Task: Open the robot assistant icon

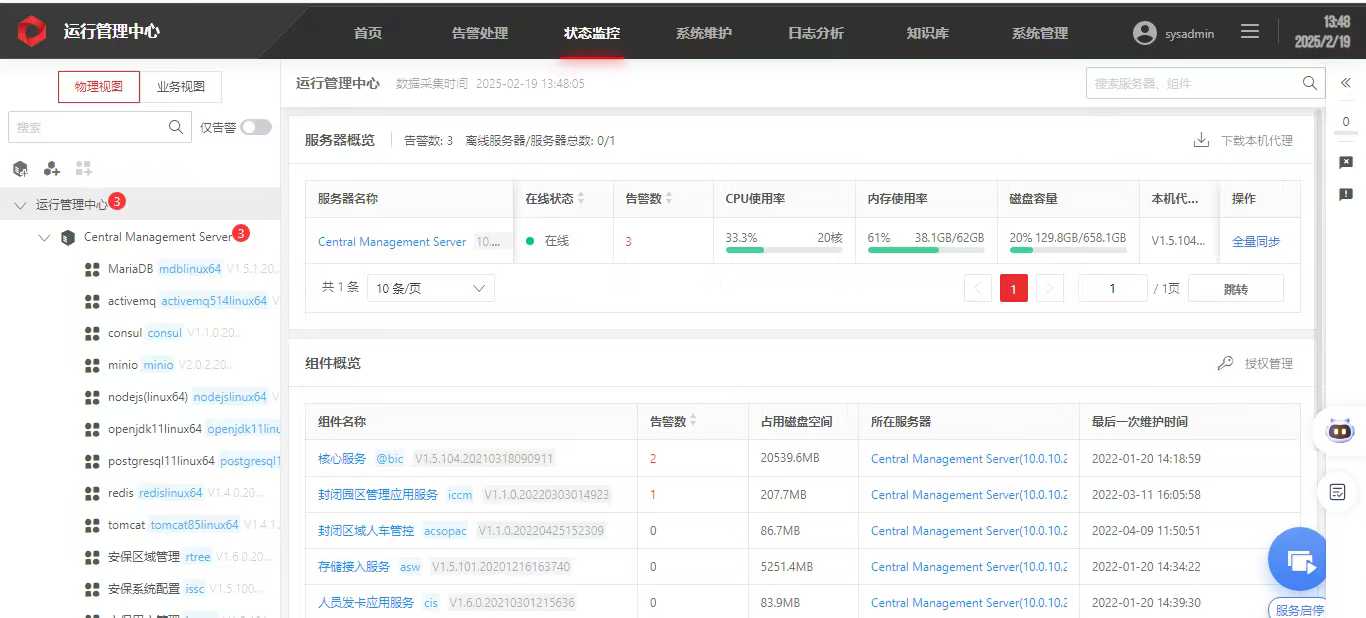Action: pyautogui.click(x=1340, y=431)
